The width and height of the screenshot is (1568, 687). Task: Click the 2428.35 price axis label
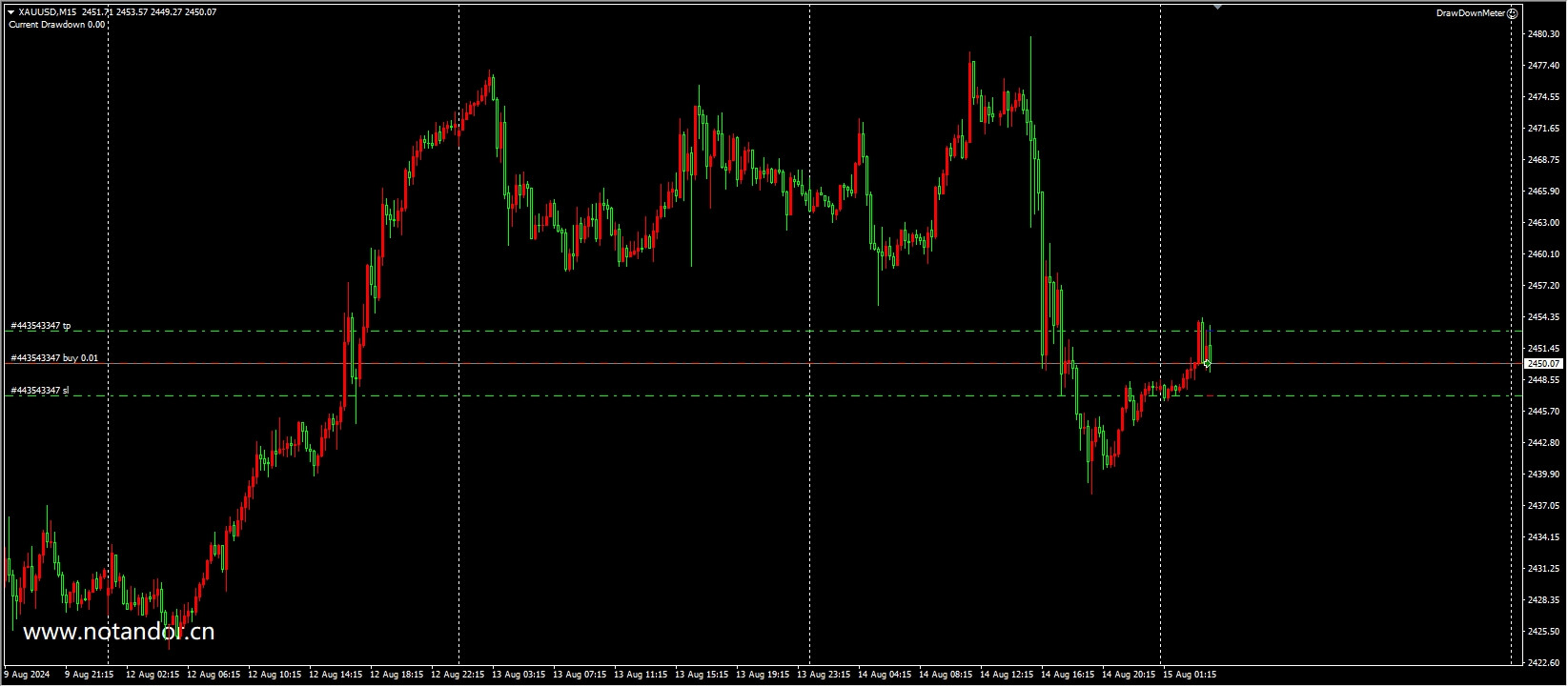pyautogui.click(x=1543, y=600)
